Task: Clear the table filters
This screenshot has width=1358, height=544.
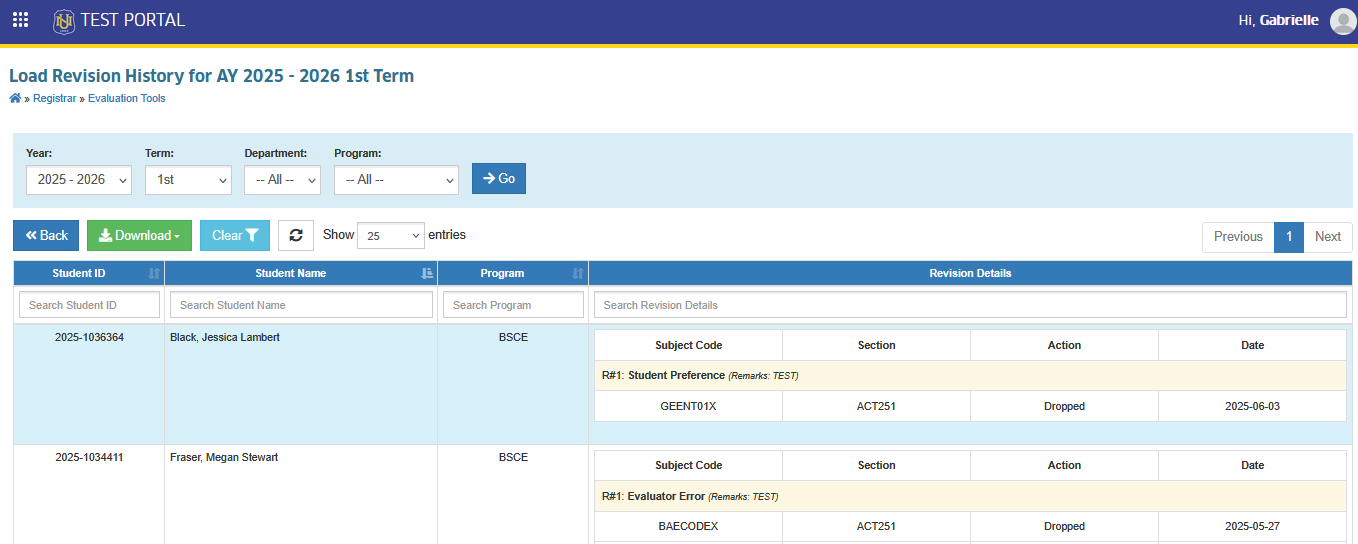Action: pyautogui.click(x=235, y=235)
